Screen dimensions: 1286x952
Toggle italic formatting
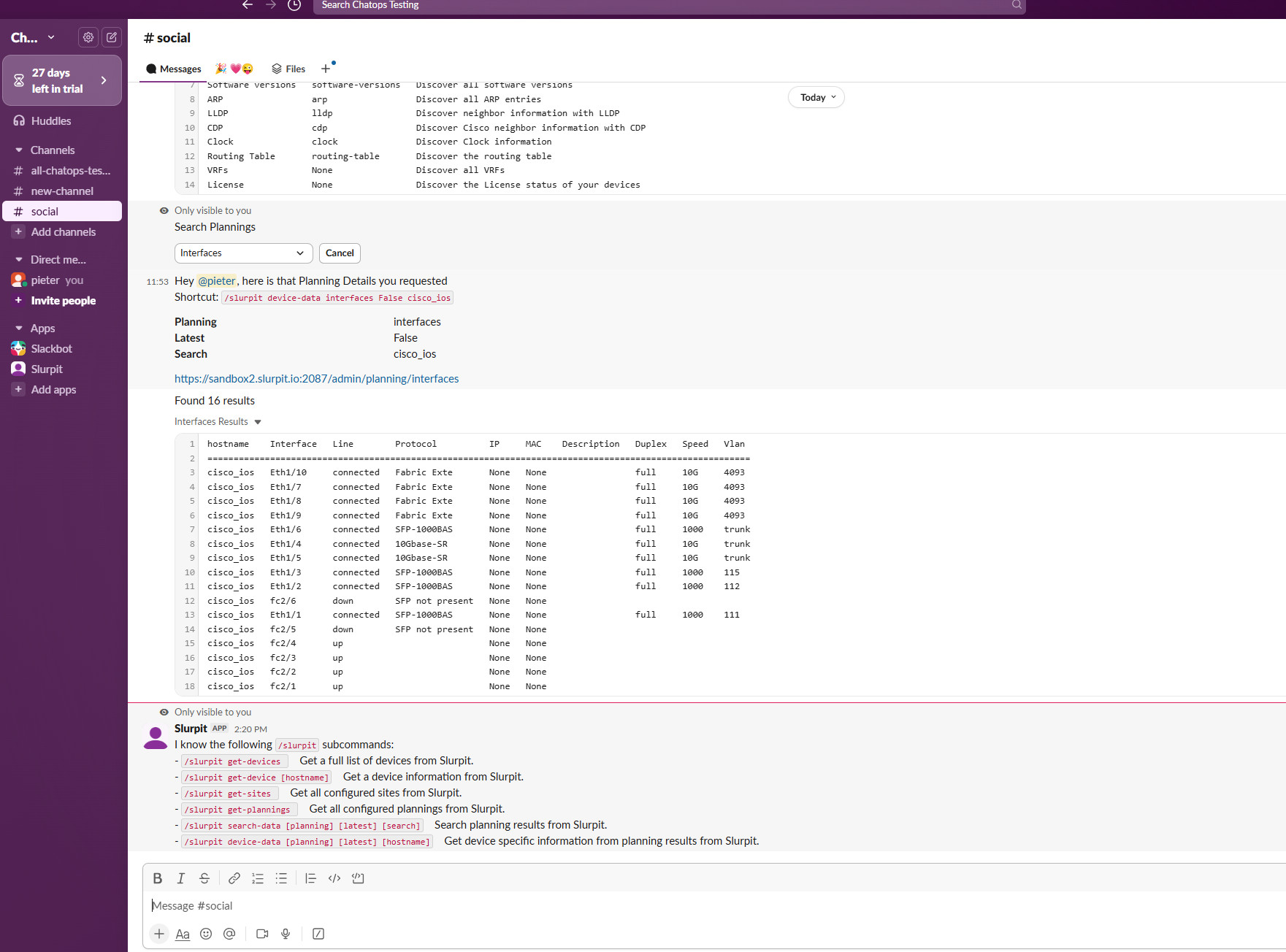(x=181, y=878)
